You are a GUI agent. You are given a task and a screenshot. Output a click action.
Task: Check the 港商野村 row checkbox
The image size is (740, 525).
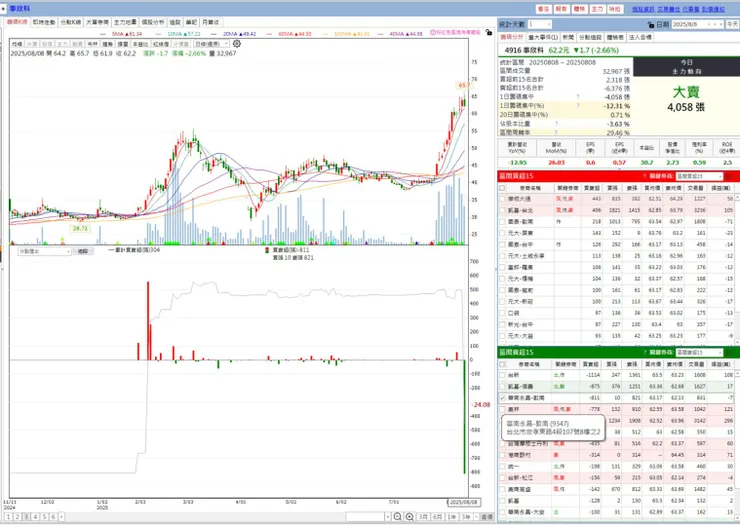[x=502, y=455]
